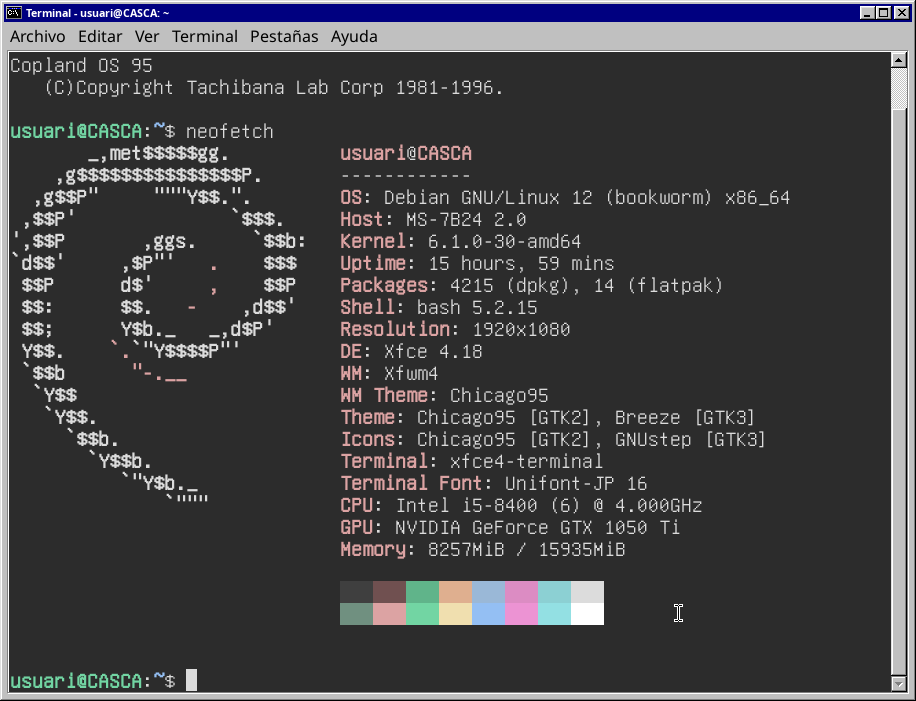Select the yellow color swatch
Viewport: 916px width, 701px height.
[455, 614]
